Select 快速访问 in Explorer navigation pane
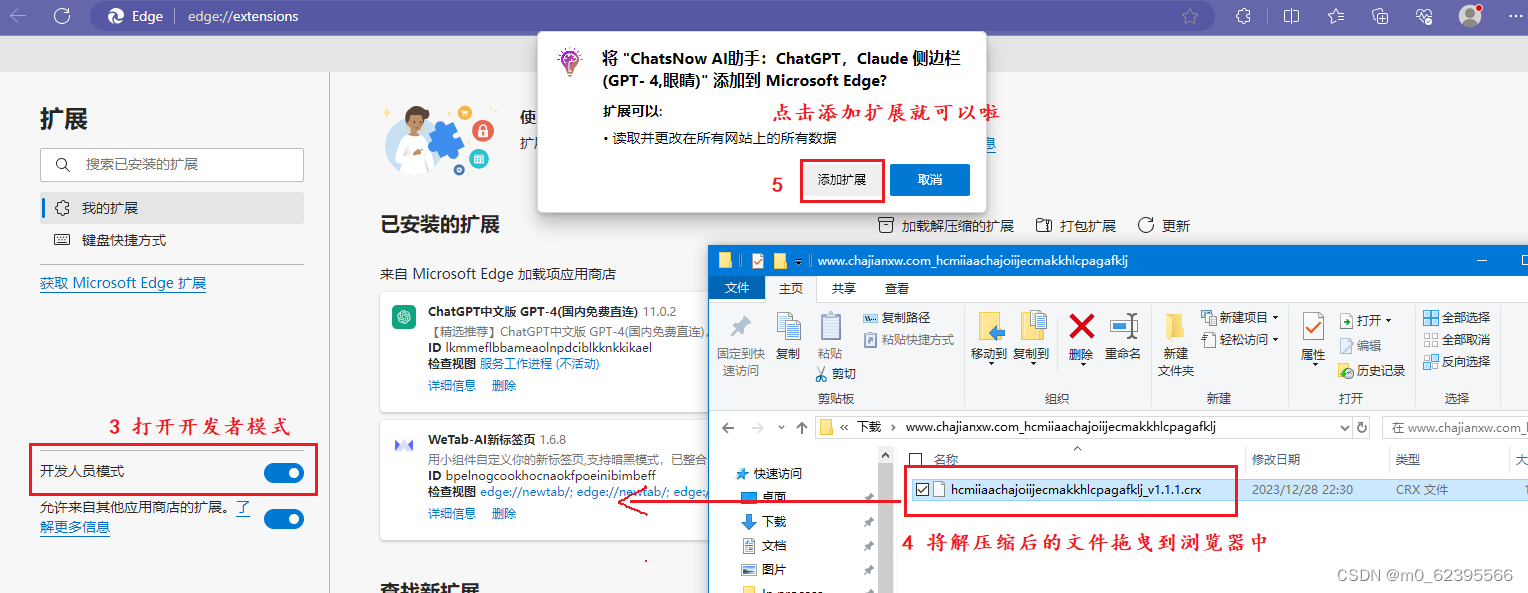 click(768, 473)
